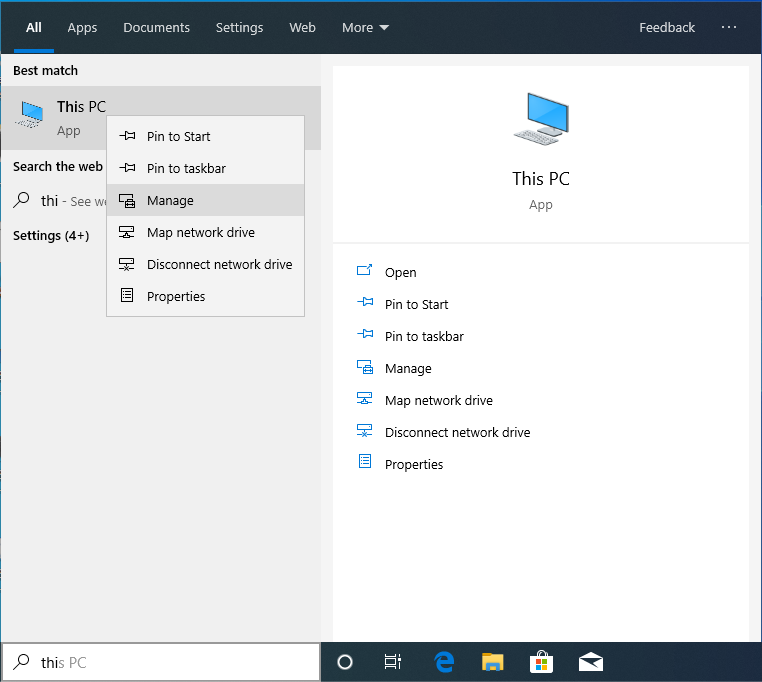The height and width of the screenshot is (682, 762).
Task: Open File Explorer from taskbar
Action: (492, 662)
